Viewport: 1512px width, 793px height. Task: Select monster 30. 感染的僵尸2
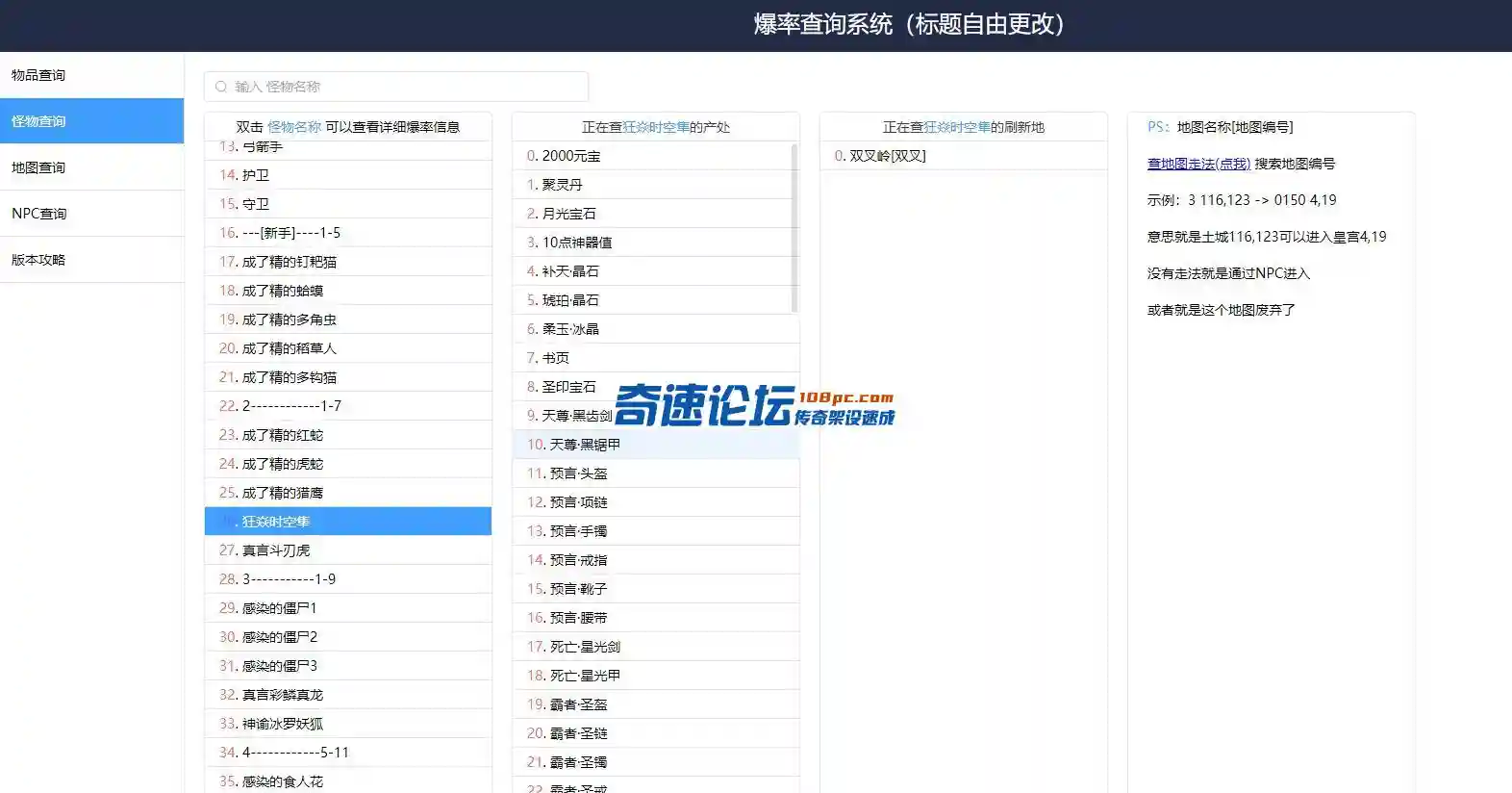(x=348, y=637)
